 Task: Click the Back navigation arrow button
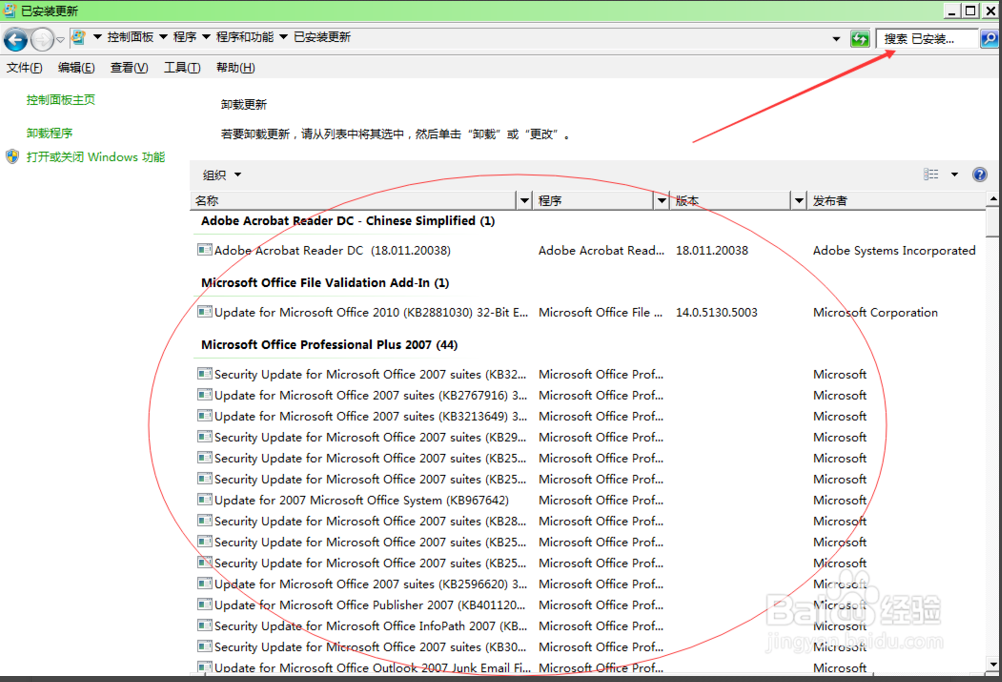pos(16,39)
